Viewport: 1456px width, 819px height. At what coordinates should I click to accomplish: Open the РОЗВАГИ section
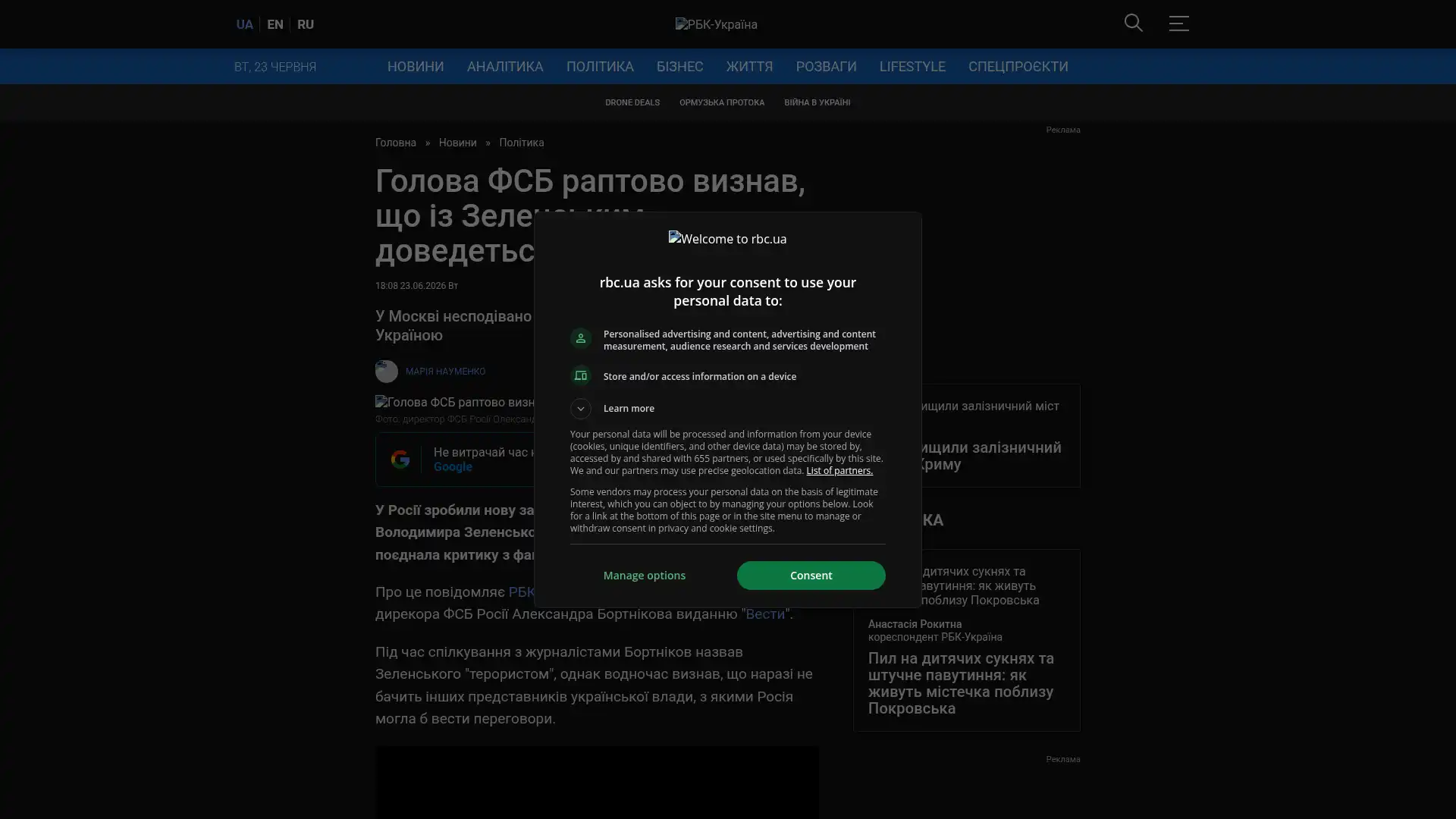click(826, 67)
